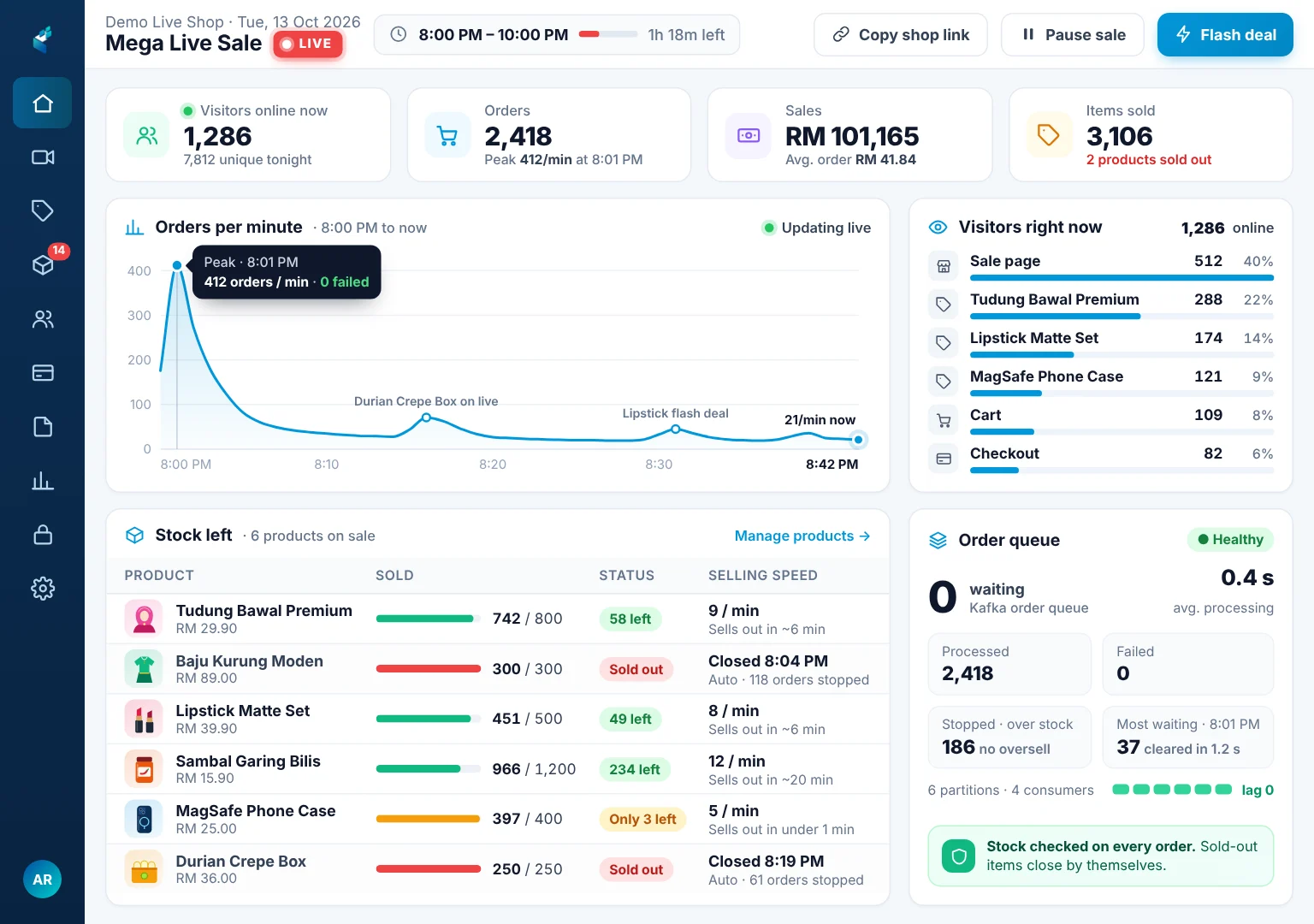1314x924 pixels.
Task: Open the Home dashboard sidebar icon
Action: coord(43,104)
